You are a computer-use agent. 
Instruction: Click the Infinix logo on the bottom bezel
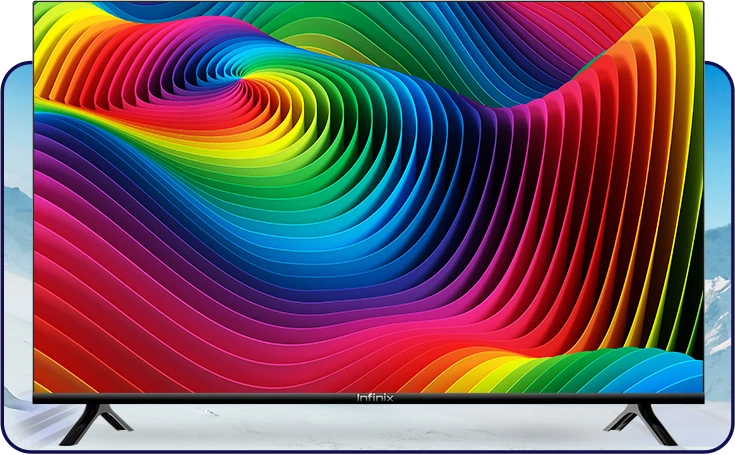376,398
